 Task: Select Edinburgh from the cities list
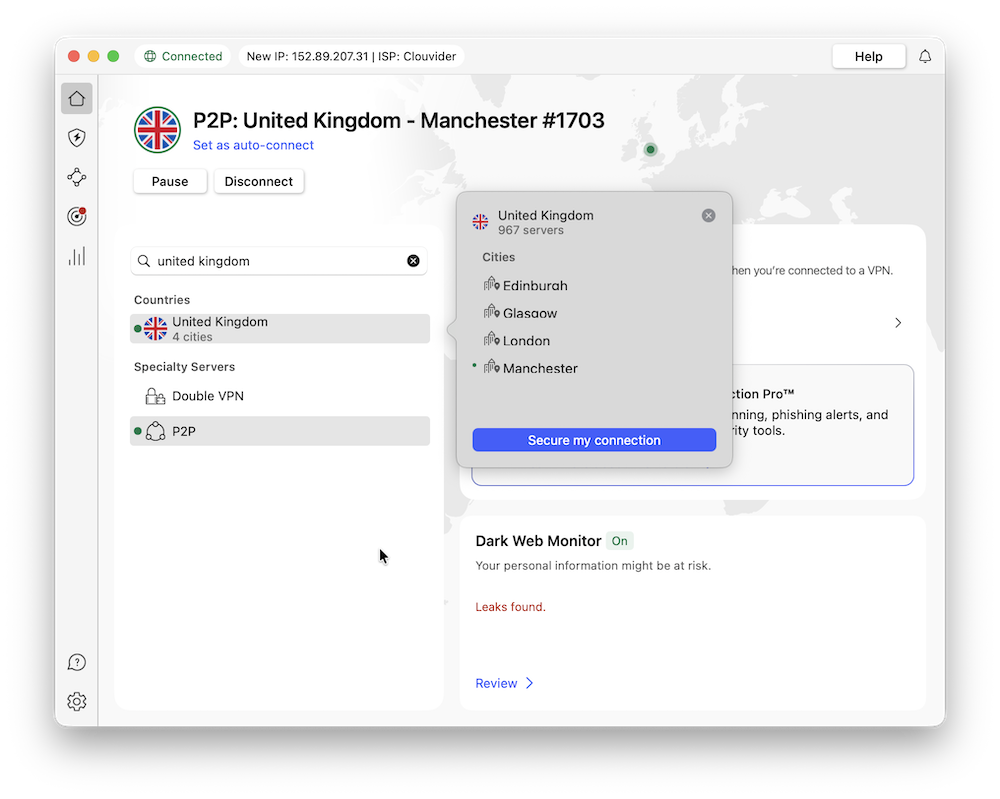(535, 285)
